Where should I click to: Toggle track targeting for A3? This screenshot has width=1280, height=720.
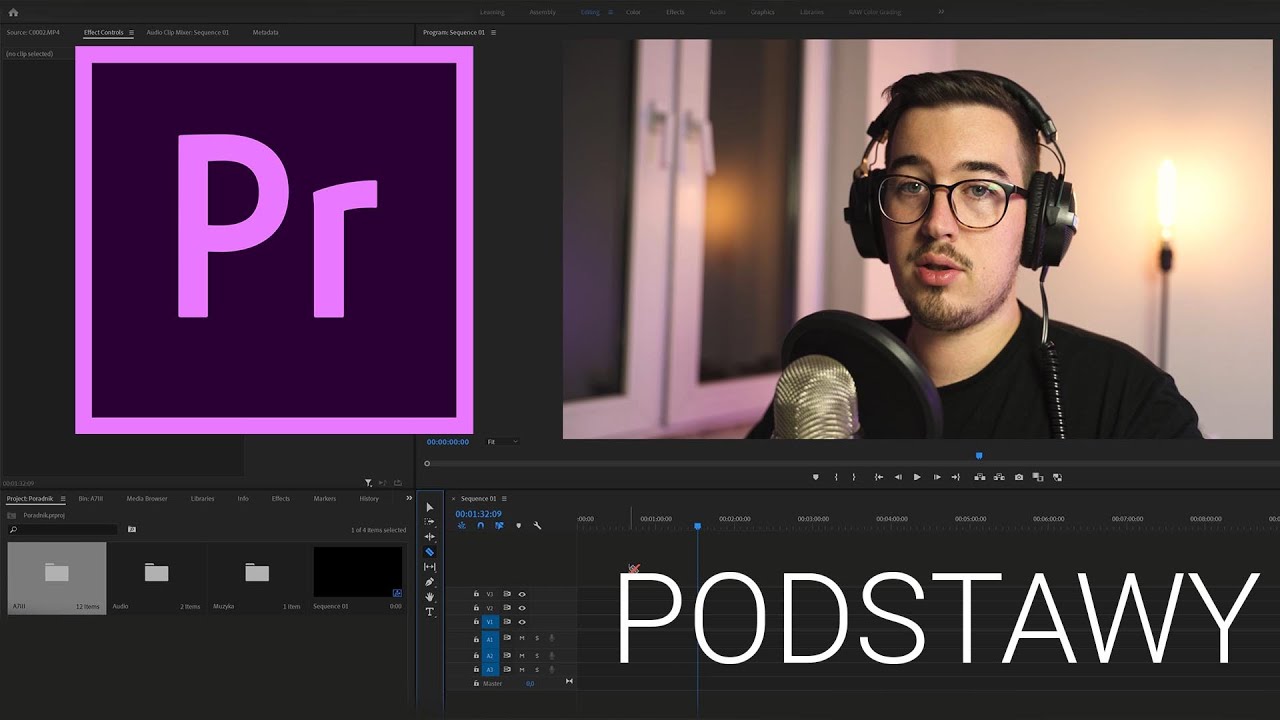pos(490,669)
